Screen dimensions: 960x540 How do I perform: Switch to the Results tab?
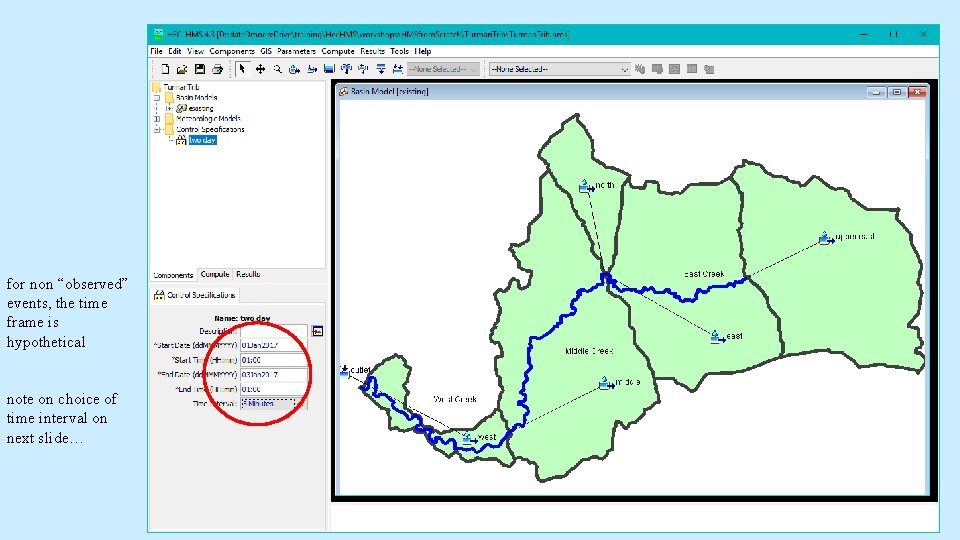point(248,274)
